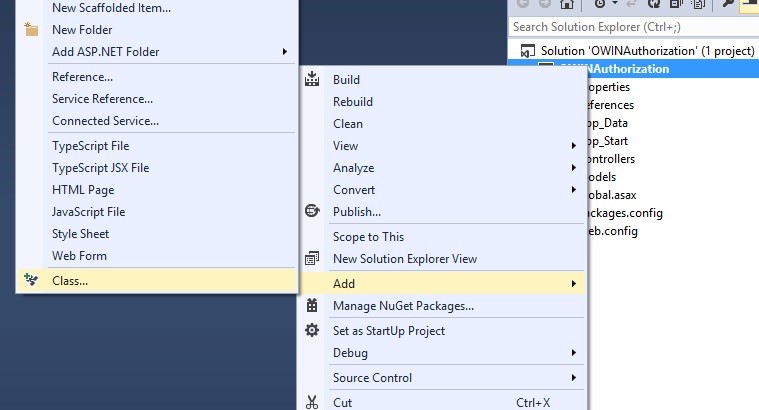This screenshot has width=759, height=410.
Task: Open the Pending Changes Filter dropdown arrow
Action: (615, 4)
